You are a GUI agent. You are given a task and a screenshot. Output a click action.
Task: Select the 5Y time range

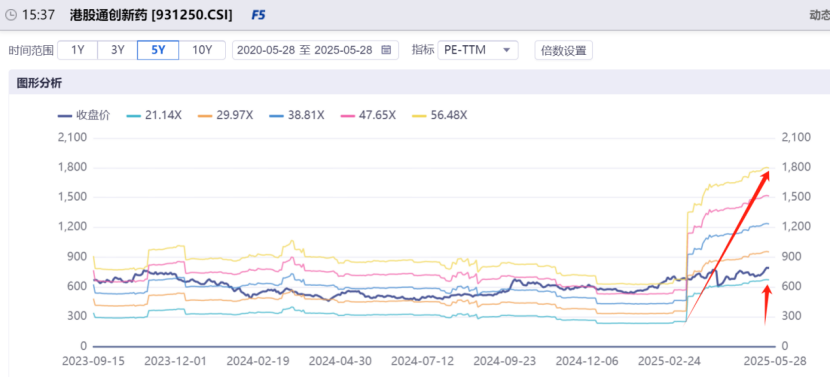pyautogui.click(x=158, y=50)
